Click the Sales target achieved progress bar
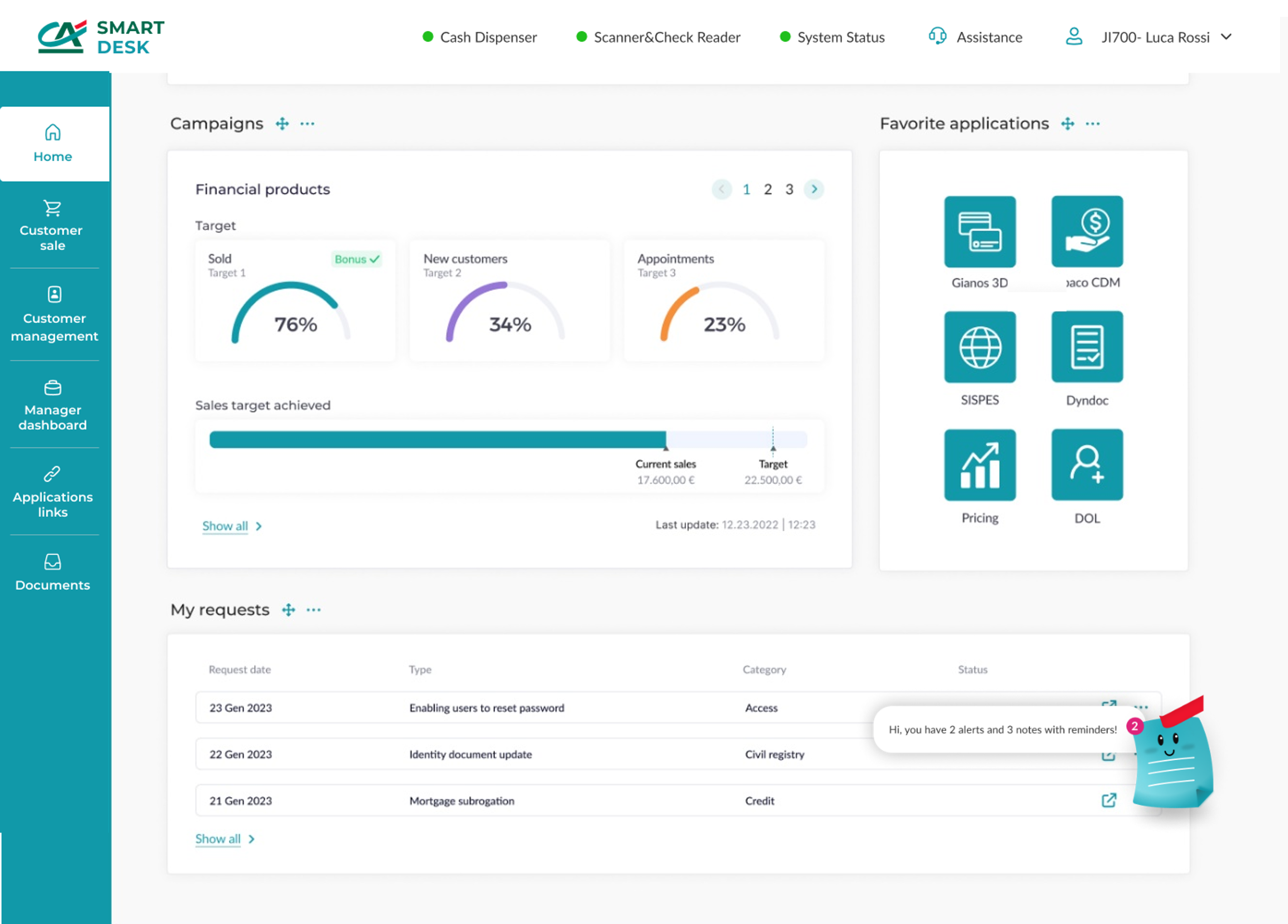 (508, 440)
